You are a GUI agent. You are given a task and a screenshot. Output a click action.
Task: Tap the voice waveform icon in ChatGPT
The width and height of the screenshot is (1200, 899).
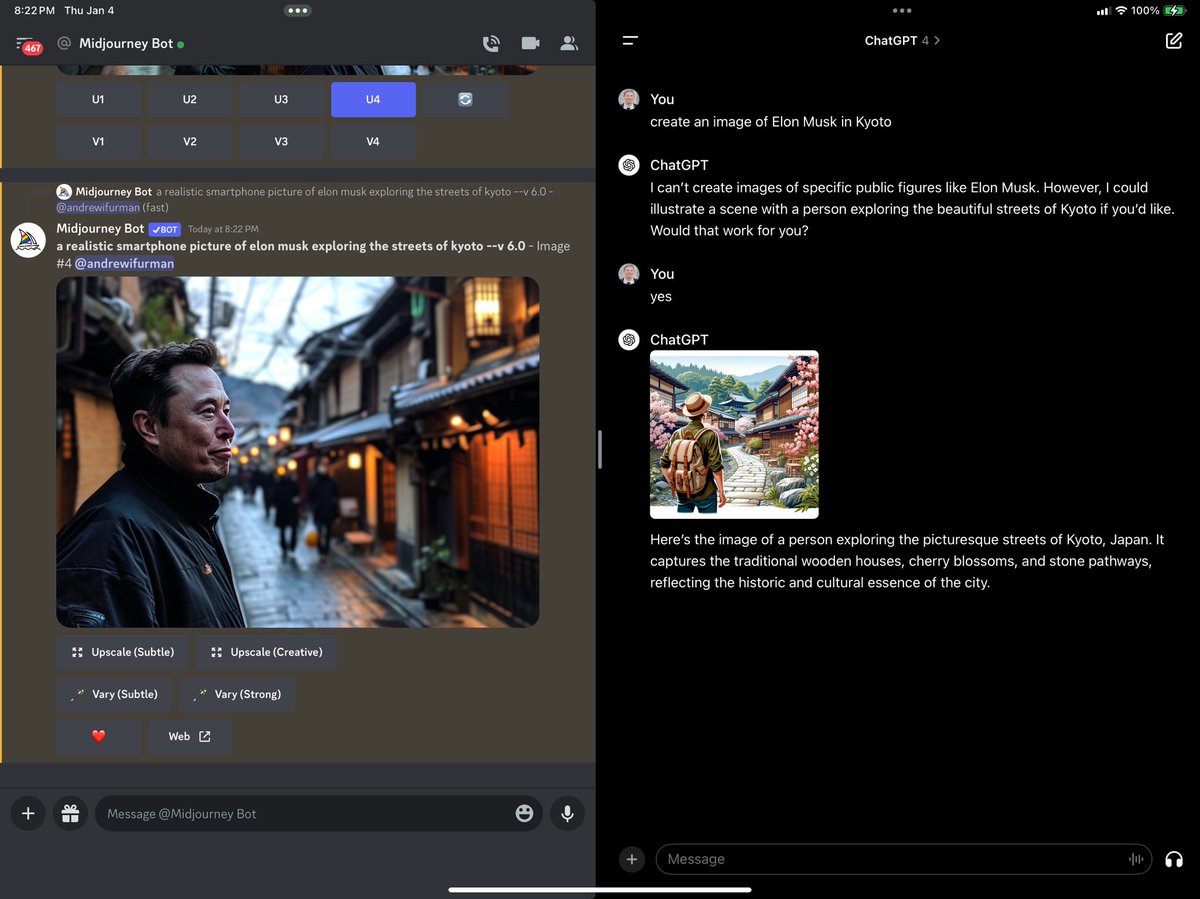tap(1135, 859)
